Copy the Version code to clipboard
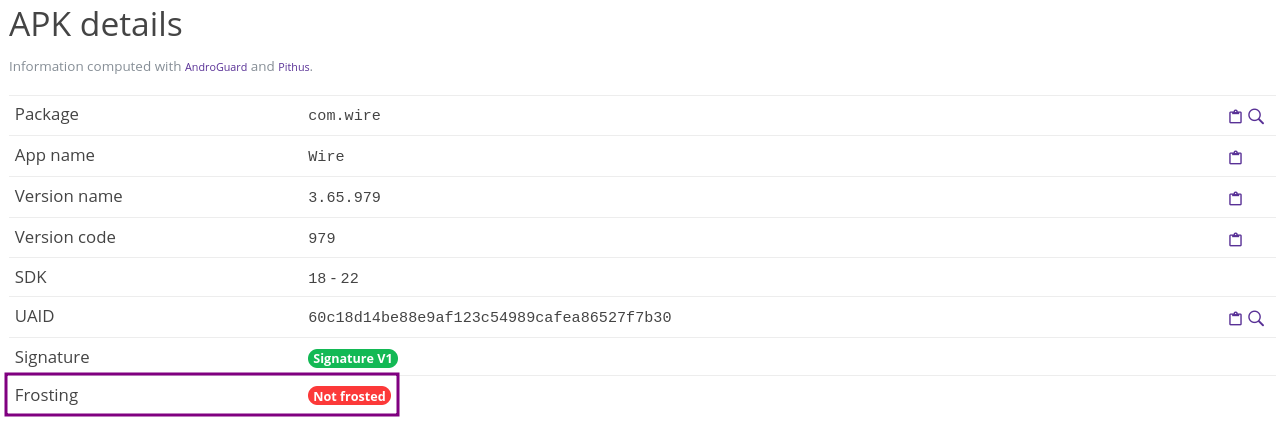This screenshot has height=422, width=1276. click(x=1235, y=240)
